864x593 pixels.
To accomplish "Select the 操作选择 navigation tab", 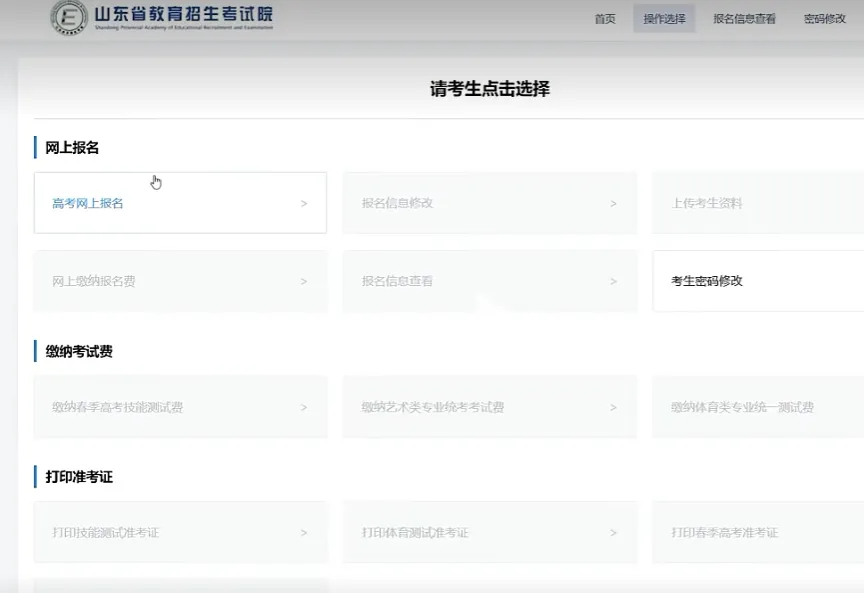I will [664, 19].
